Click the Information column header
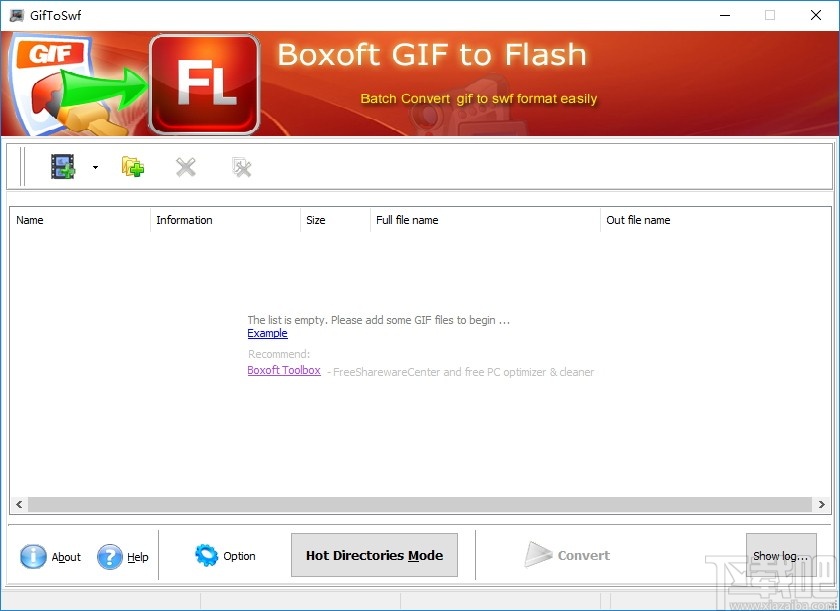Image resolution: width=840 pixels, height=611 pixels. 226,220
